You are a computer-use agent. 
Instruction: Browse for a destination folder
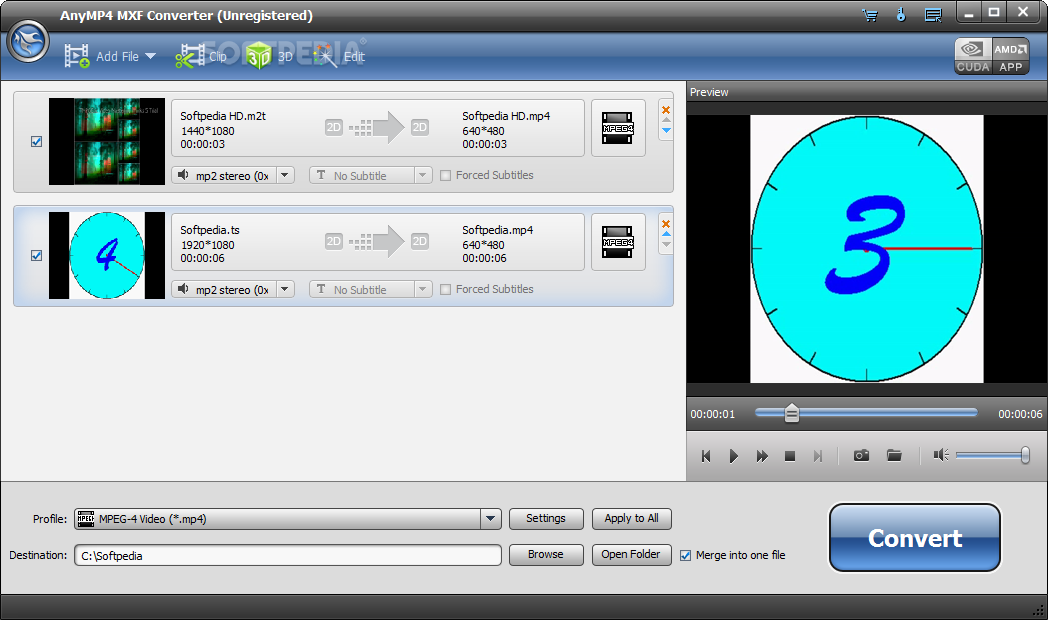[546, 555]
